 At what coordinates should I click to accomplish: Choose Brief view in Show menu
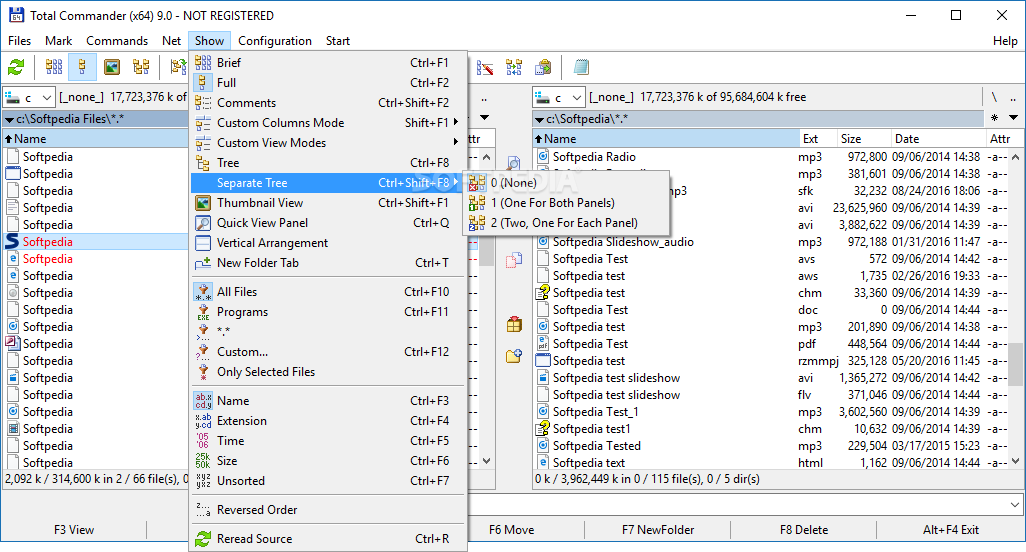coord(329,63)
